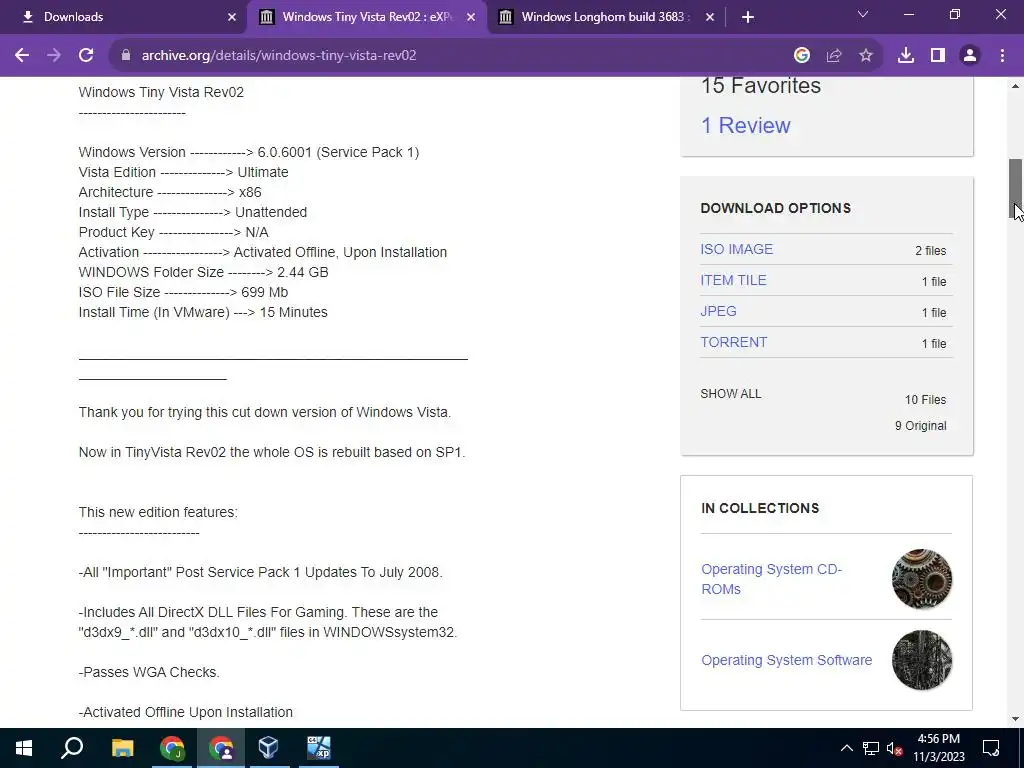Switch to the Windows Longhorn build 3683 tab
The width and height of the screenshot is (1024, 768).
(x=605, y=17)
